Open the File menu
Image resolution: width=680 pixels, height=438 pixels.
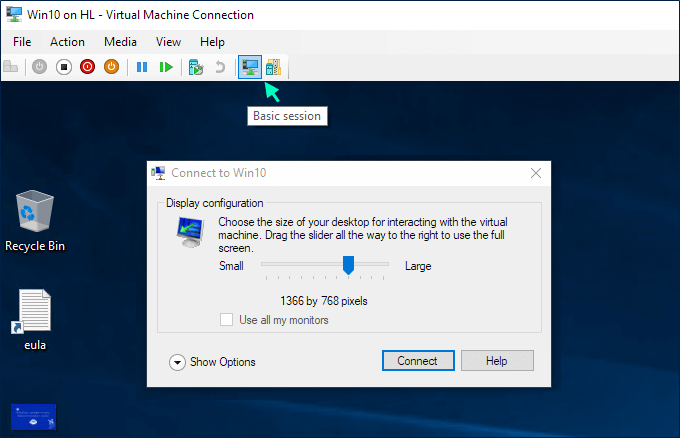click(x=22, y=42)
